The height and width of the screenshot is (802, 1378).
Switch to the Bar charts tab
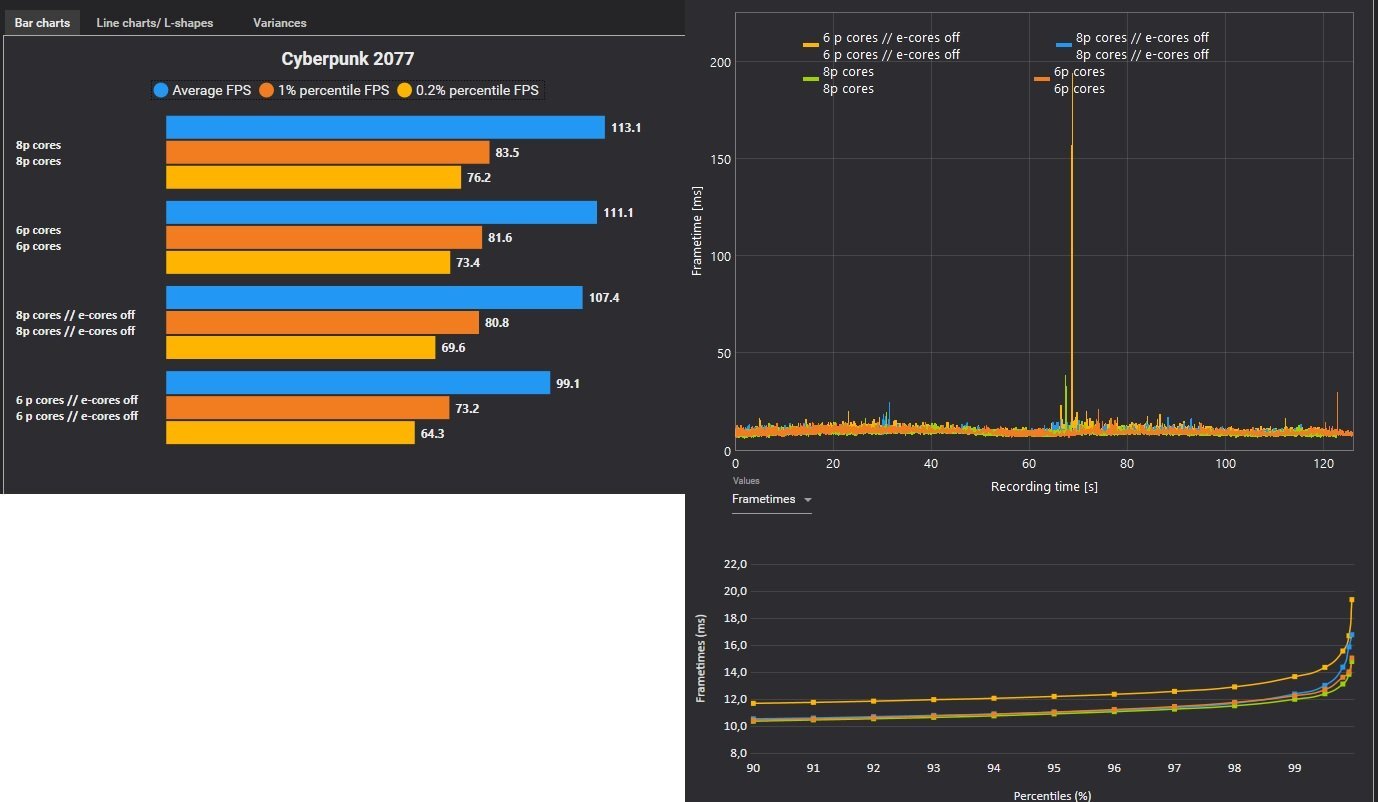[42, 22]
